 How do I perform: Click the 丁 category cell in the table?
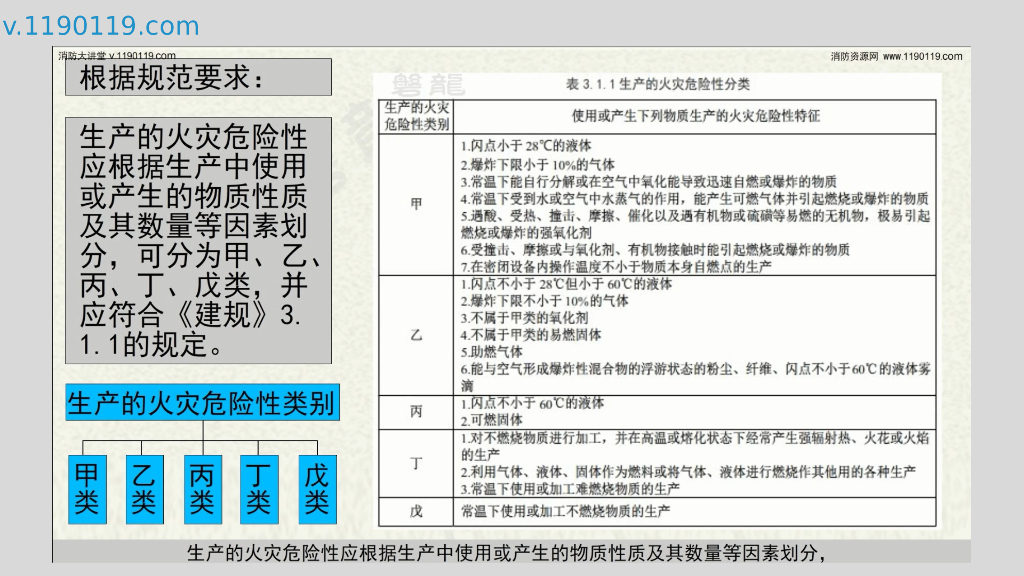coord(416,464)
